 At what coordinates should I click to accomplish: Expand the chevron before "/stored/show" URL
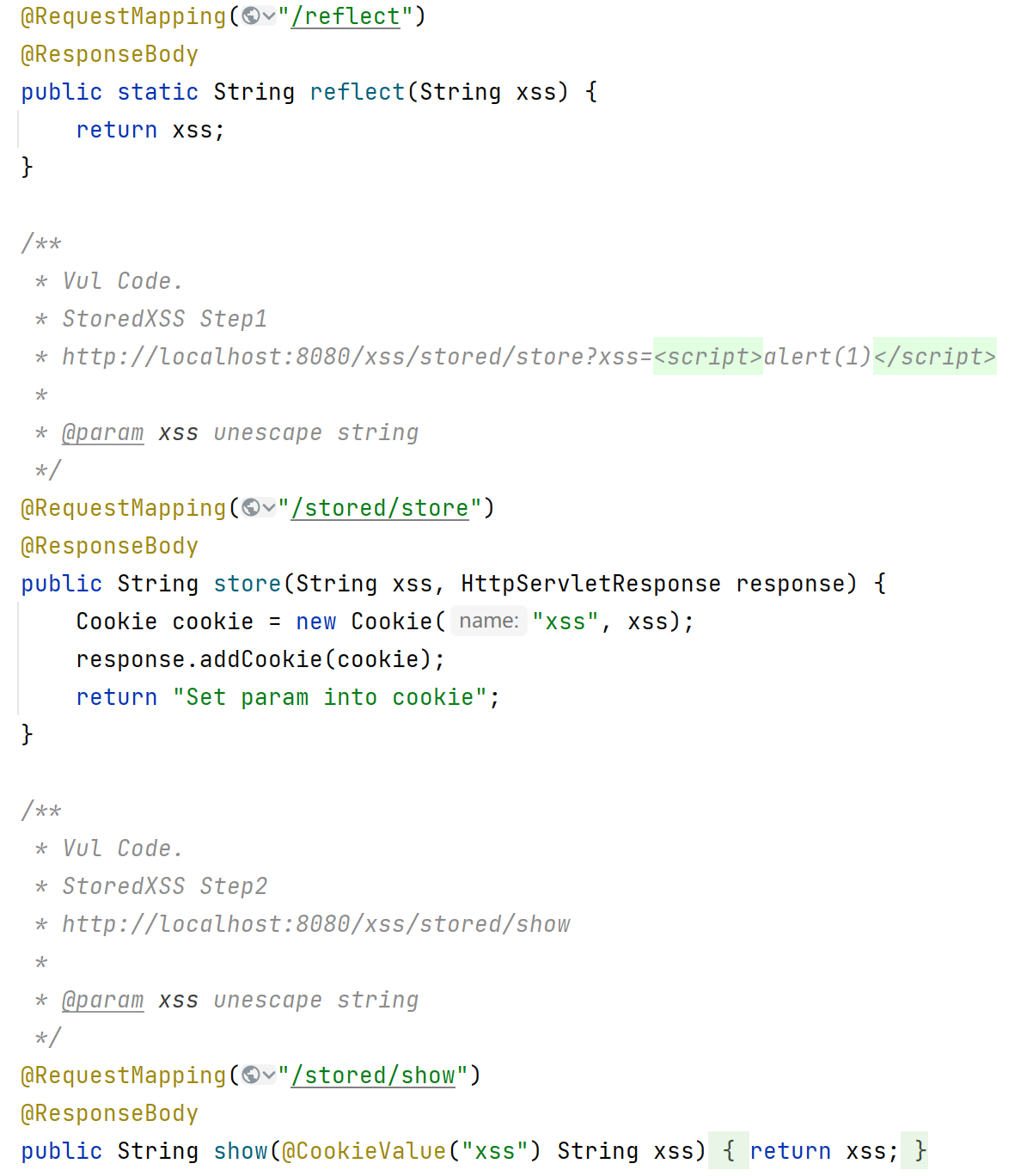point(269,1075)
